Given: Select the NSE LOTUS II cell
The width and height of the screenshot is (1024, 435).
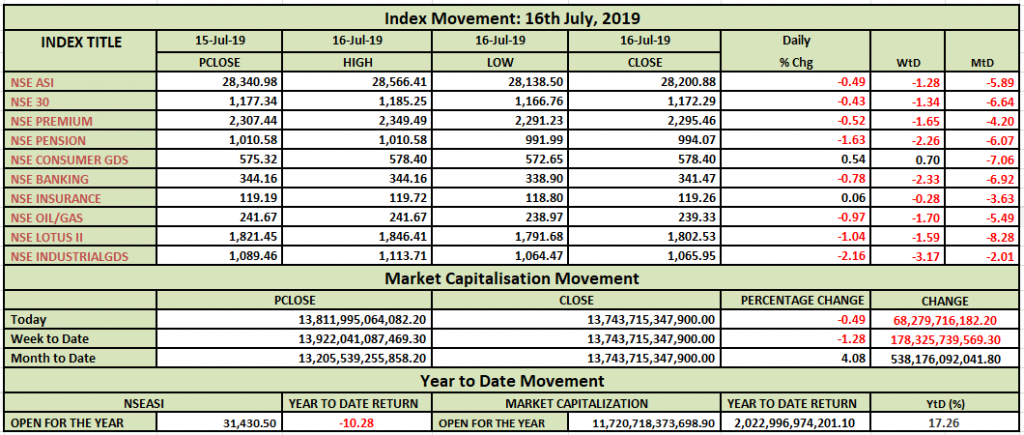Looking at the screenshot, I should [x=40, y=237].
